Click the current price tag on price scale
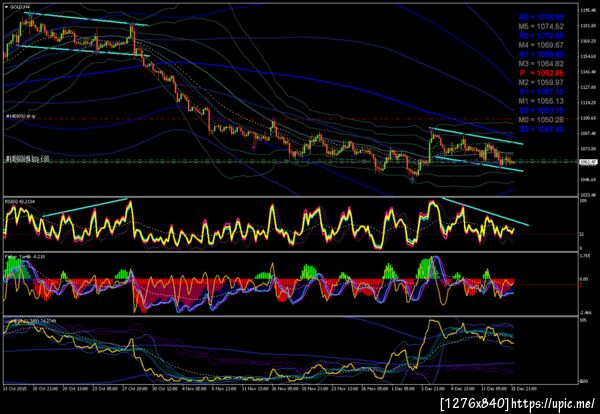The height and width of the screenshot is (414, 600). click(x=589, y=162)
